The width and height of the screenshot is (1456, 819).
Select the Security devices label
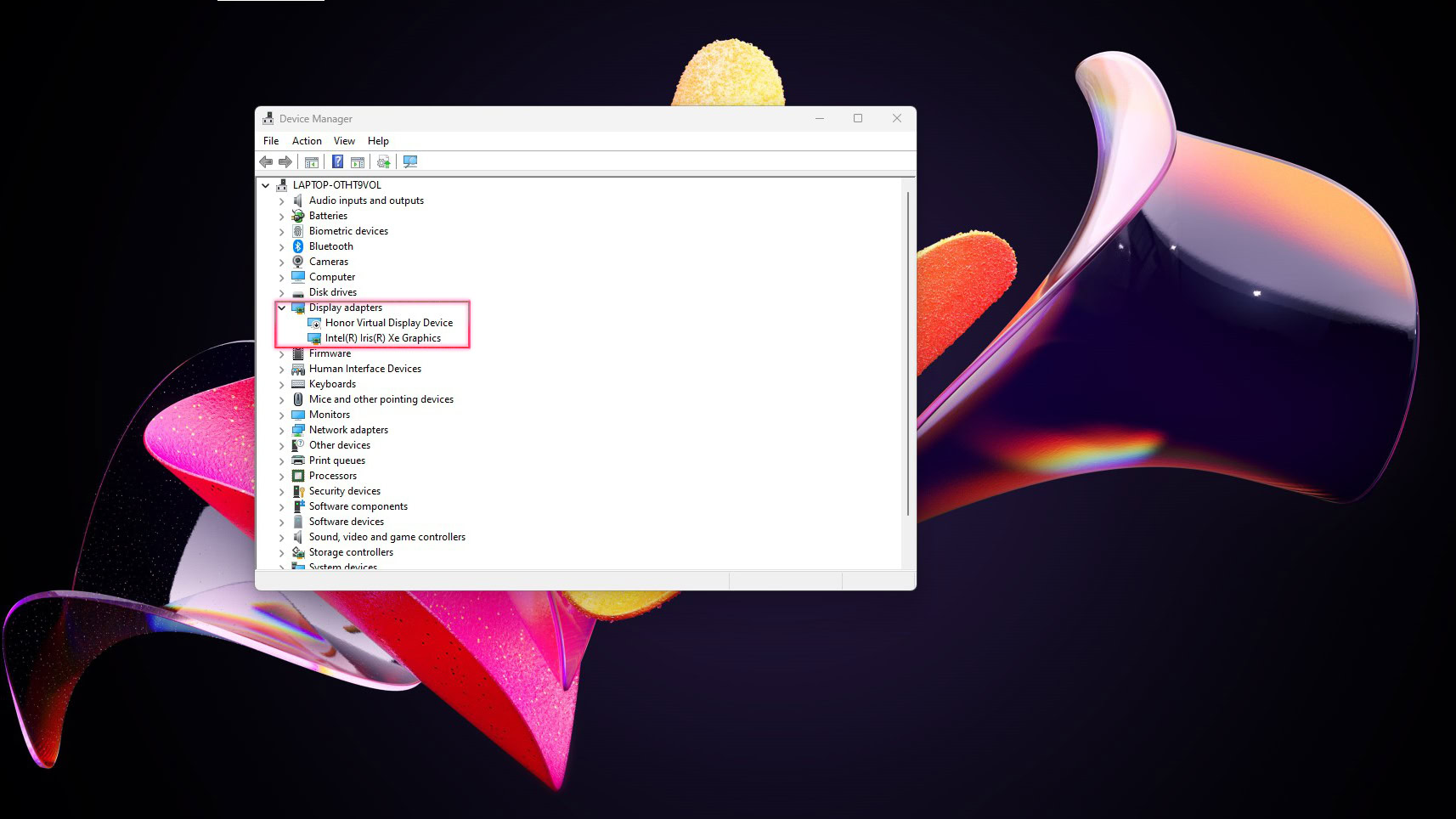[x=345, y=491]
